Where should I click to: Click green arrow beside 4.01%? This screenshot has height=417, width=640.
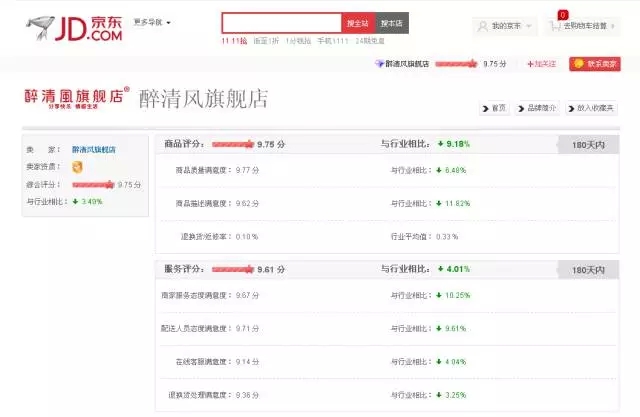[440, 268]
